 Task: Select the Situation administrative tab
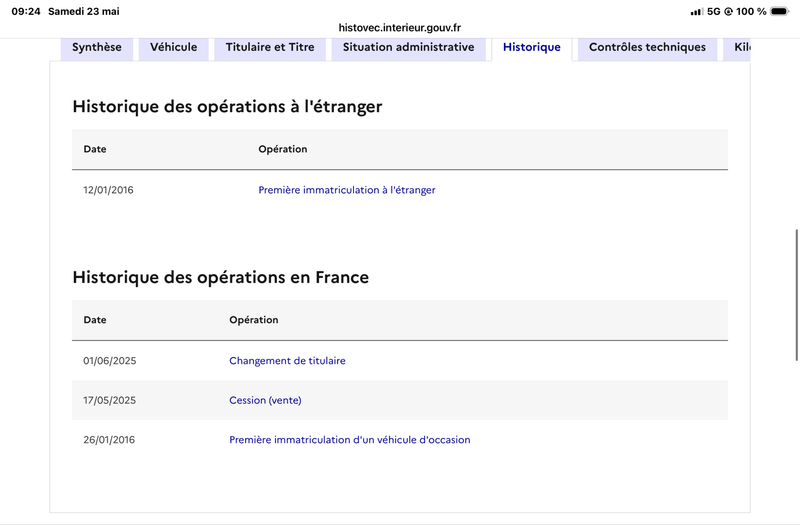409,47
